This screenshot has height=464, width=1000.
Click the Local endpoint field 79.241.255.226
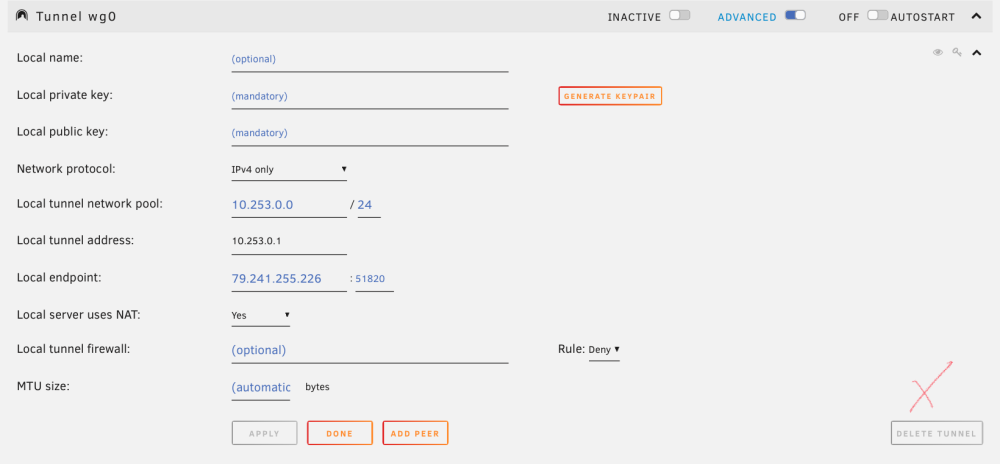point(289,279)
